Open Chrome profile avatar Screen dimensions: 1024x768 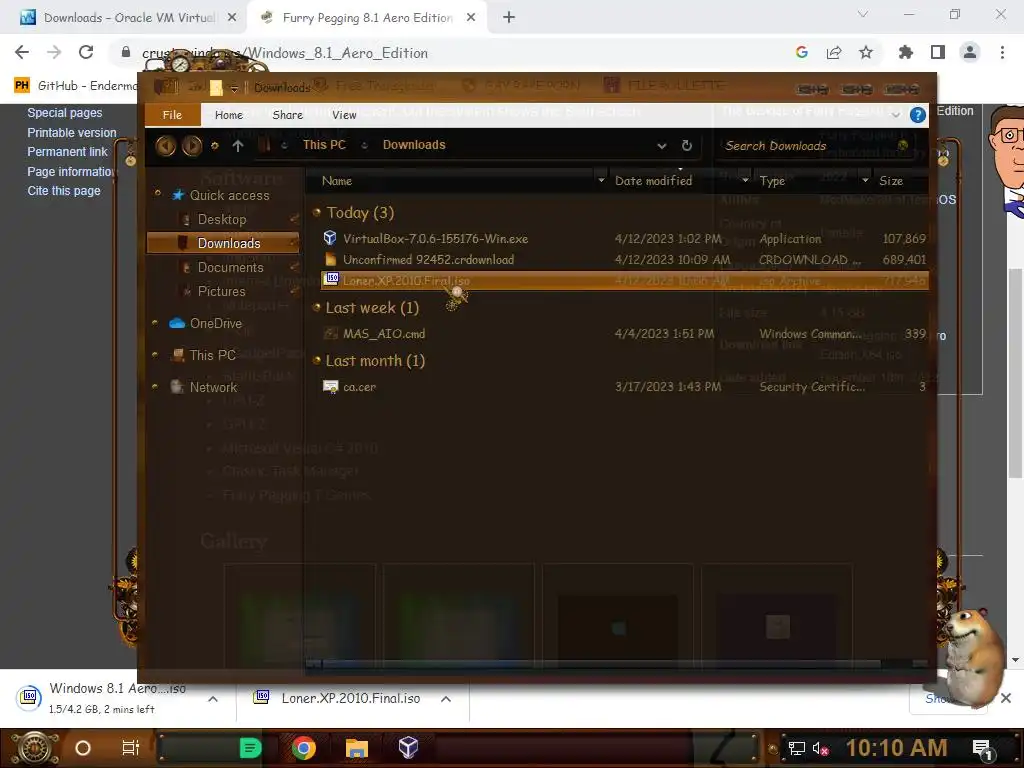[x=970, y=52]
